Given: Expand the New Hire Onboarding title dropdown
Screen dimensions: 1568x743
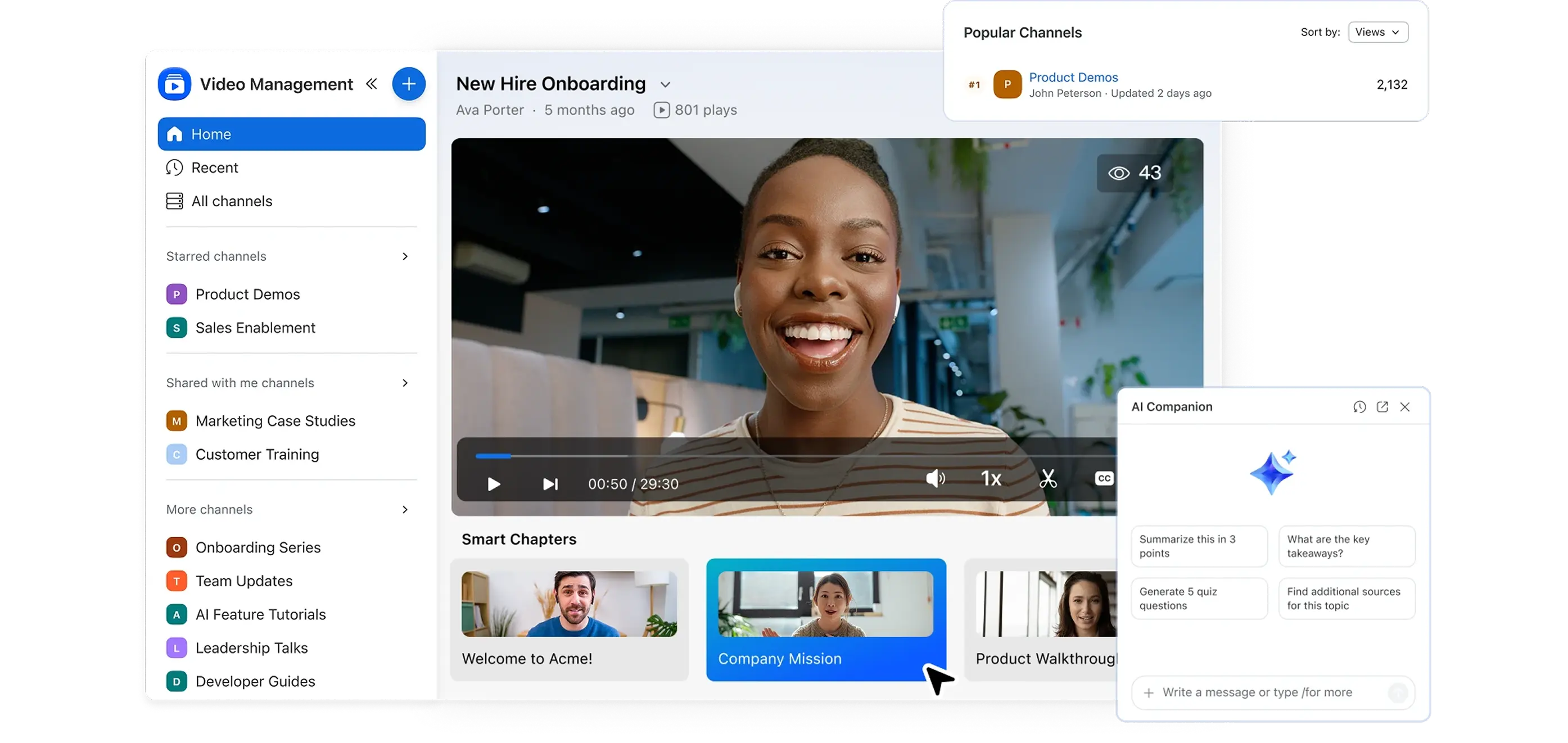Looking at the screenshot, I should pos(665,84).
